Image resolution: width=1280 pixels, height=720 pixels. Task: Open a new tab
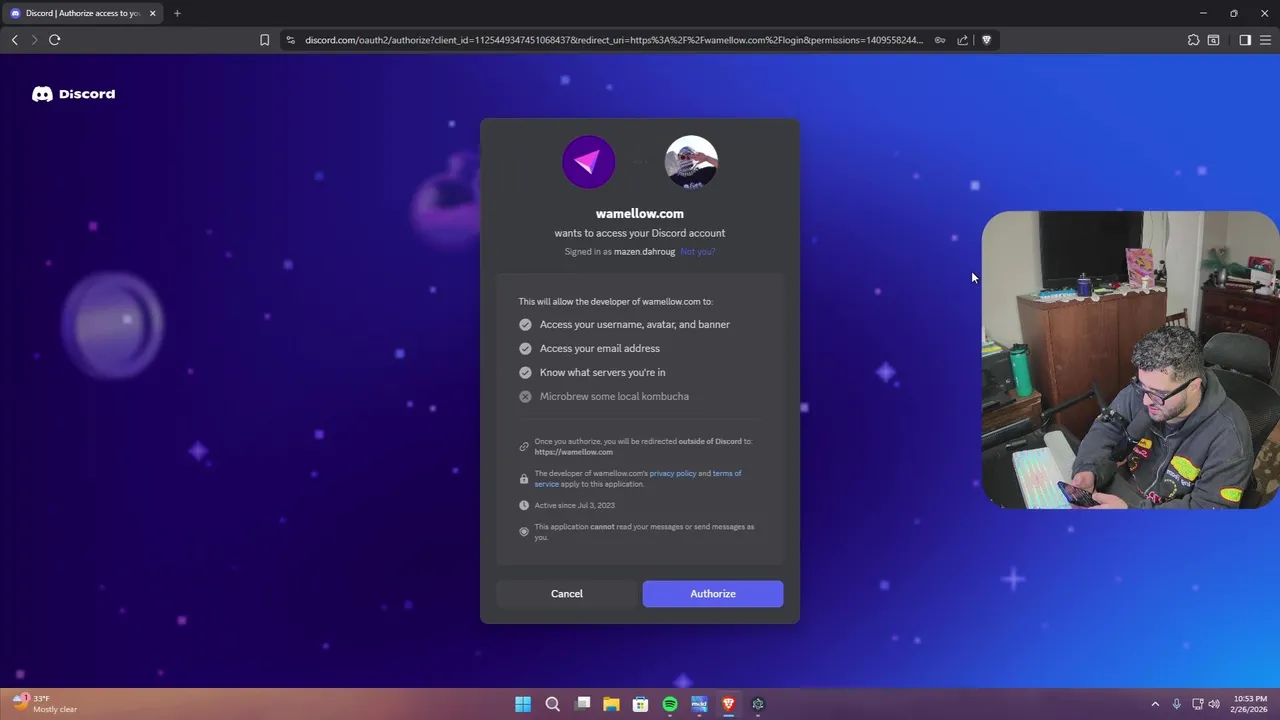click(177, 13)
